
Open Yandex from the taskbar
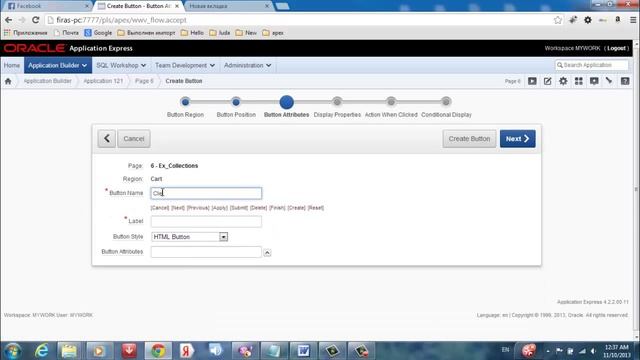point(186,351)
